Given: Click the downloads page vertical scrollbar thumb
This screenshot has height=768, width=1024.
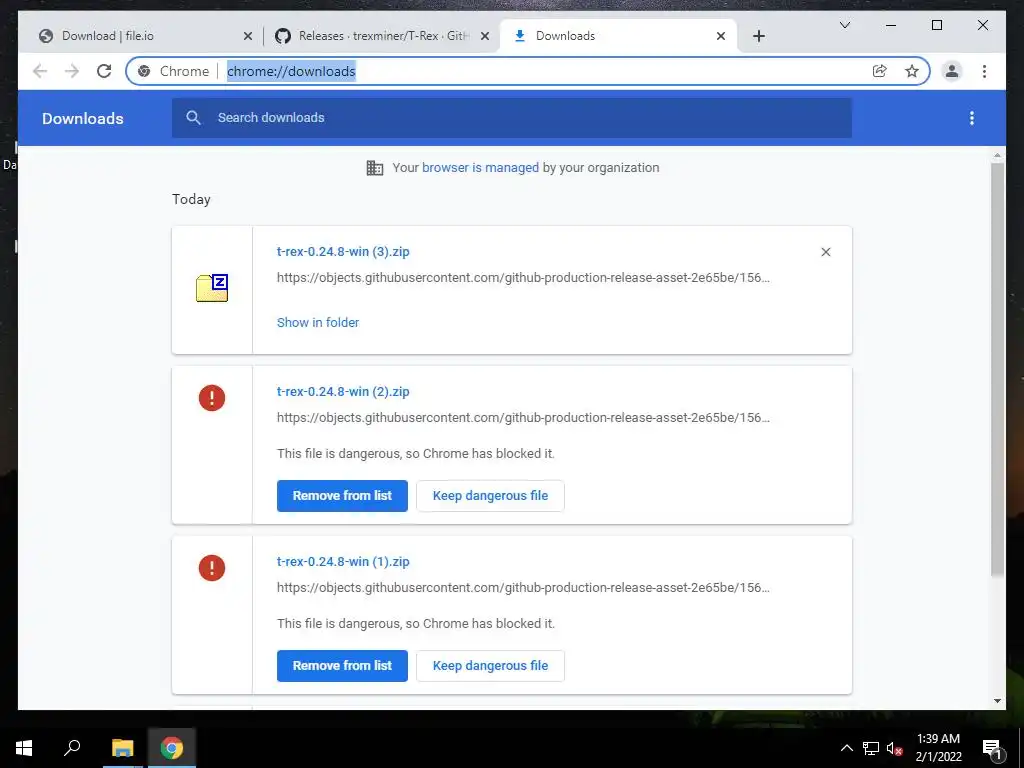Looking at the screenshot, I should pyautogui.click(x=997, y=370).
